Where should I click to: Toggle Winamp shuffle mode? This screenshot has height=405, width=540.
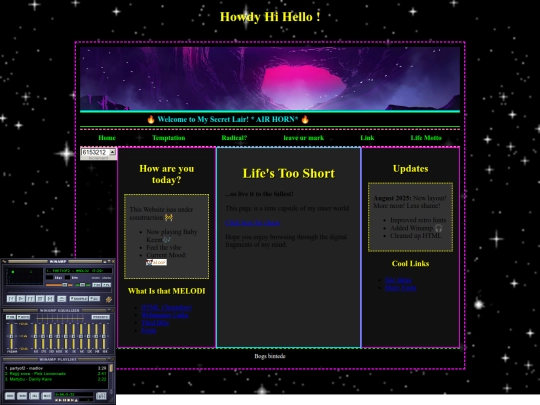pyautogui.click(x=79, y=299)
